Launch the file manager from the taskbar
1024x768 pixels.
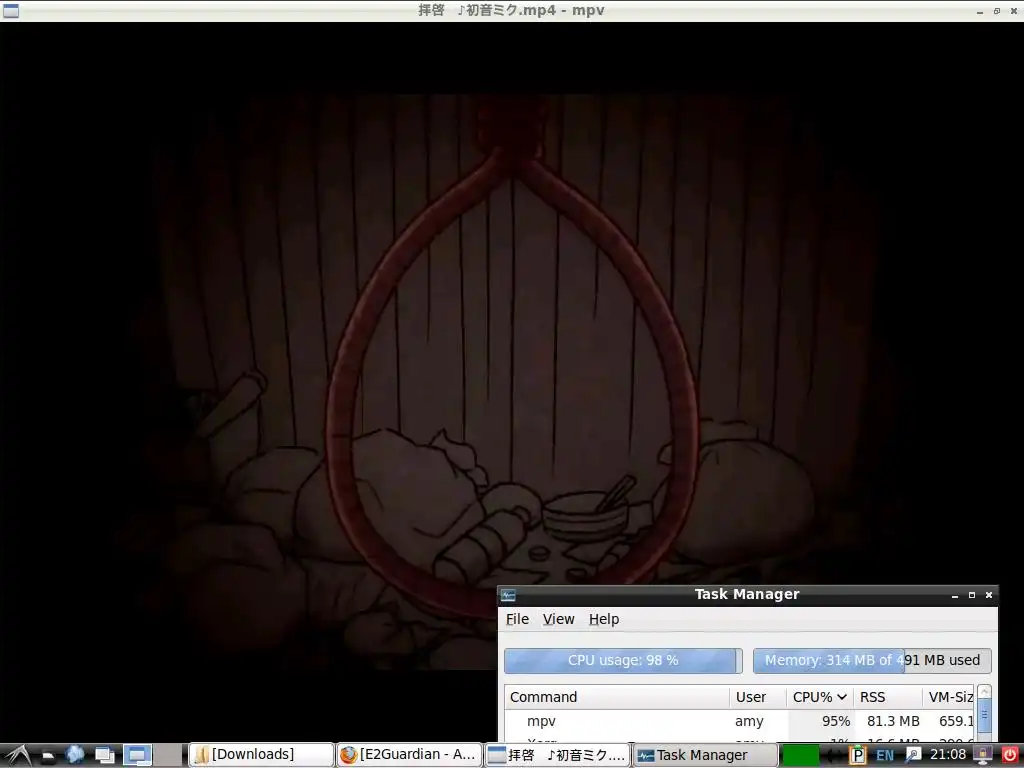click(48, 756)
